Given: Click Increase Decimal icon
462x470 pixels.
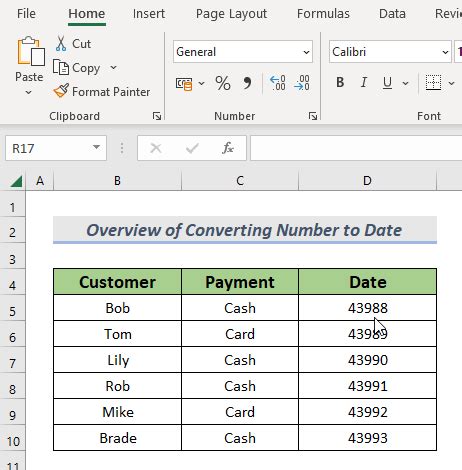Looking at the screenshot, I should (x=277, y=83).
